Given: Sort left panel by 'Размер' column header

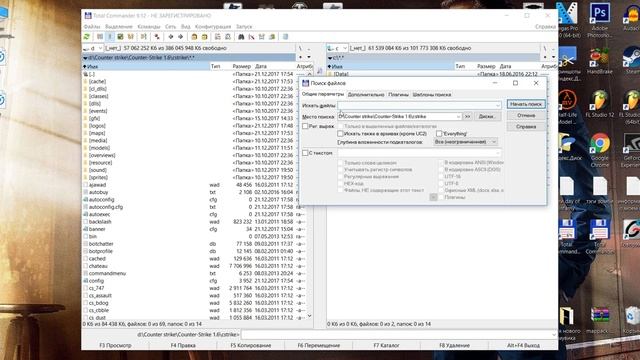Looking at the screenshot, I should click(242, 66).
